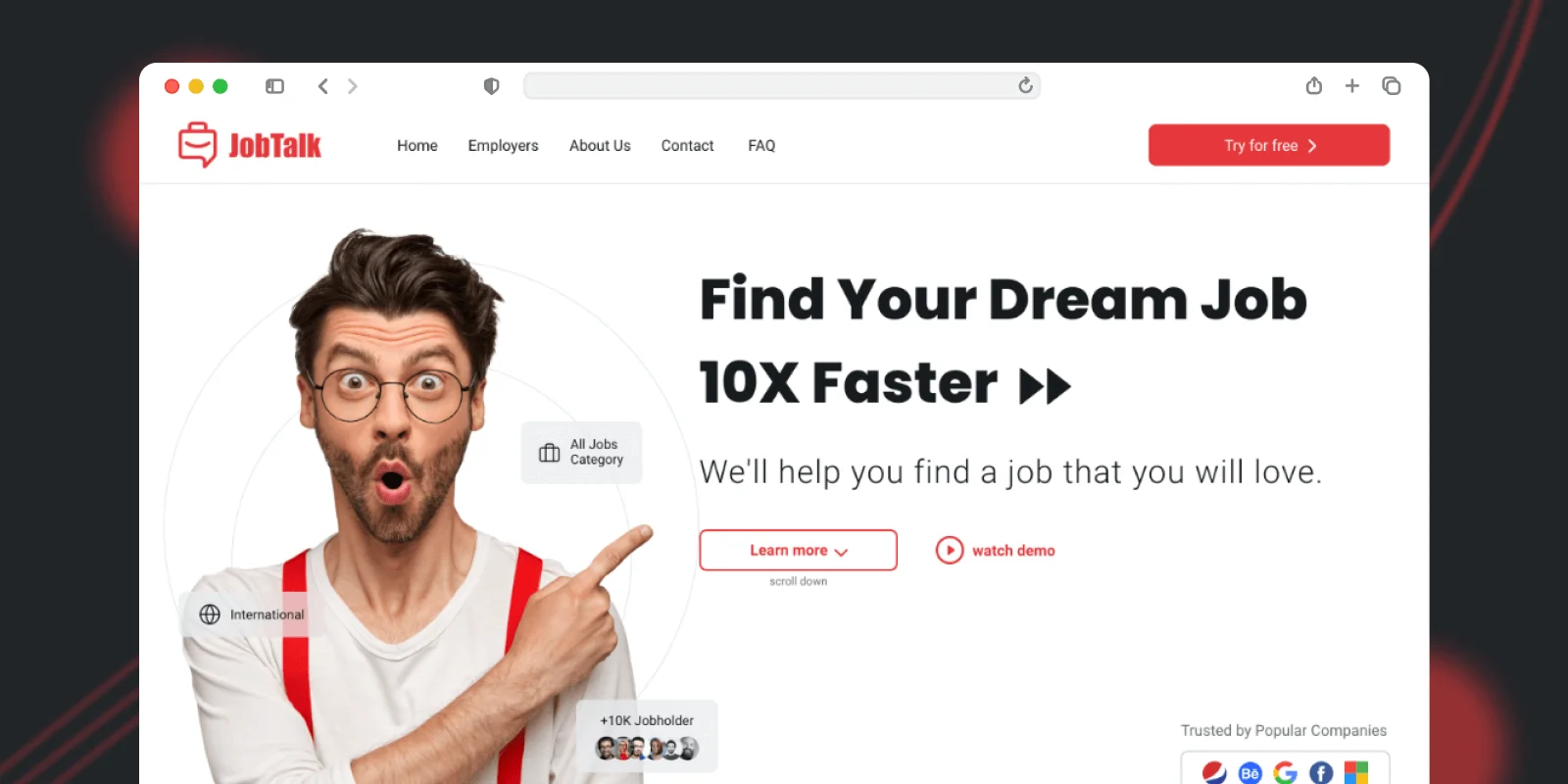
Task: Play the watch demo video
Action: [996, 551]
